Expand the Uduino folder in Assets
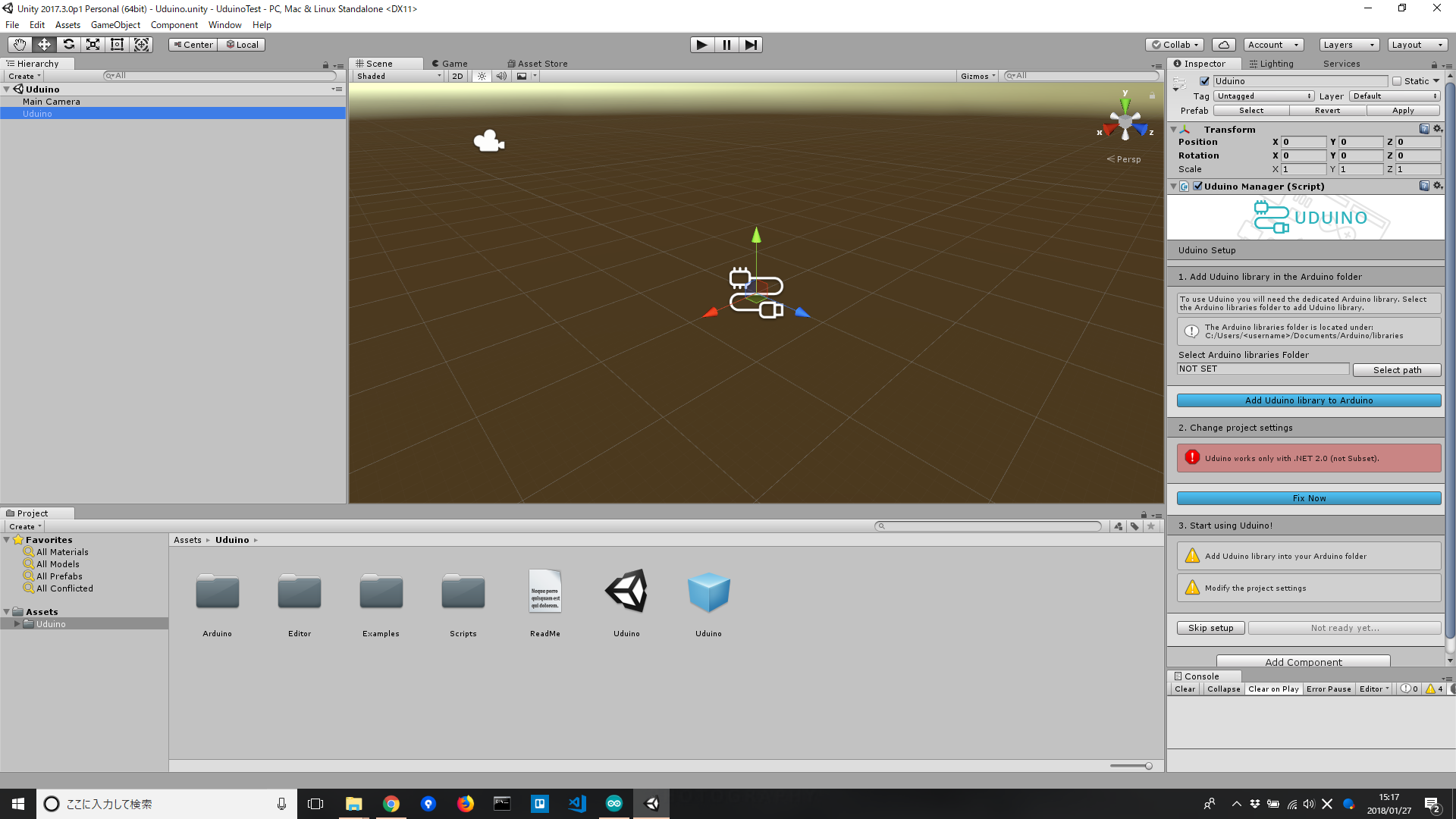1456x819 pixels. click(17, 623)
